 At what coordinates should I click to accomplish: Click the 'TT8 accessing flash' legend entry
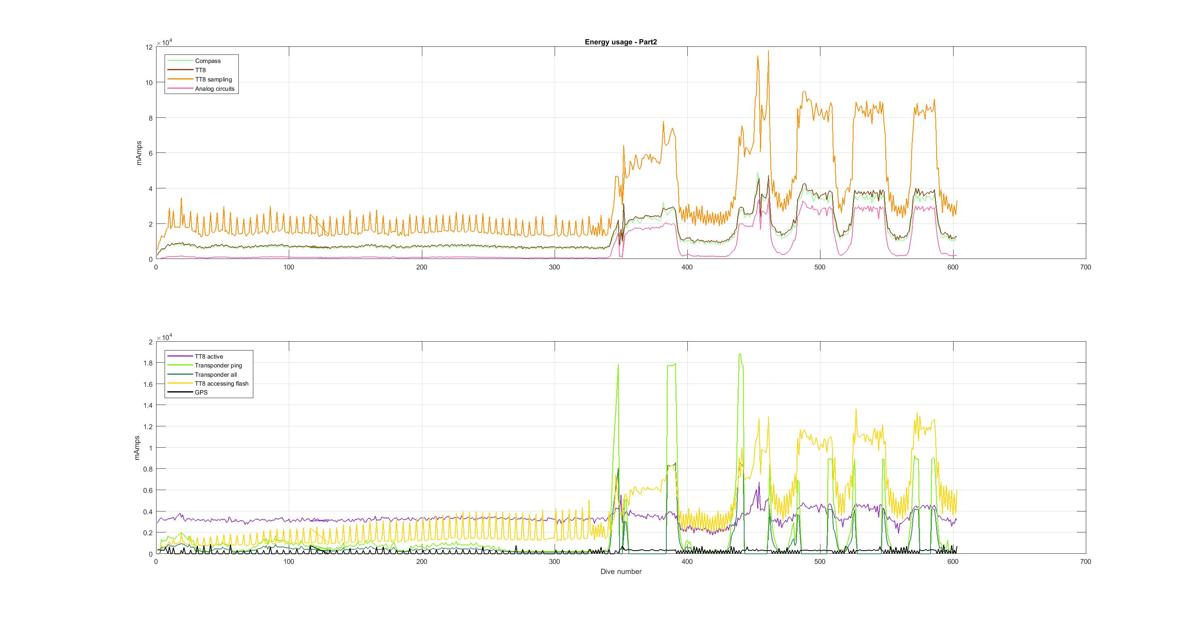(x=222, y=384)
